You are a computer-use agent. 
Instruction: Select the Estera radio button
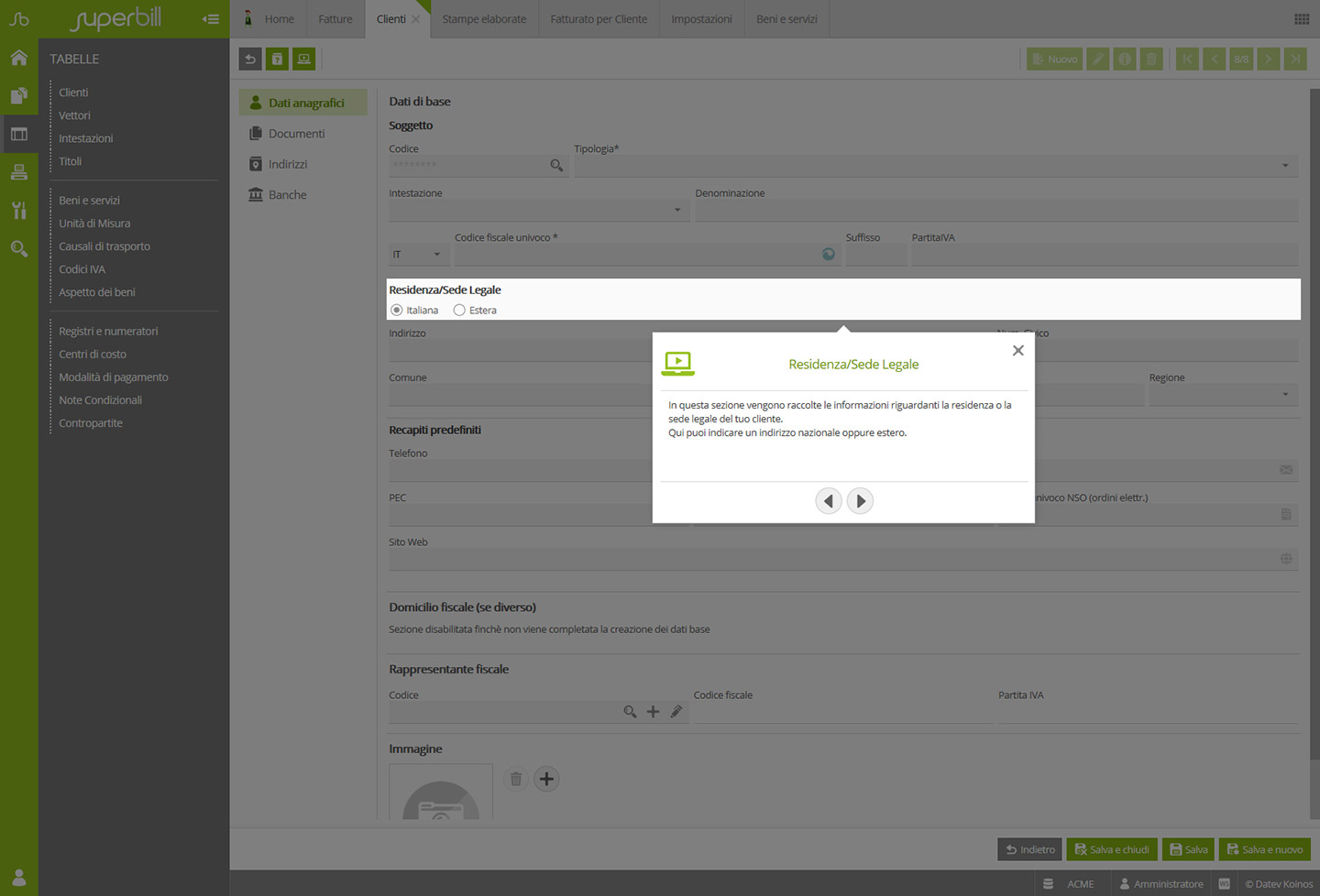pos(459,310)
